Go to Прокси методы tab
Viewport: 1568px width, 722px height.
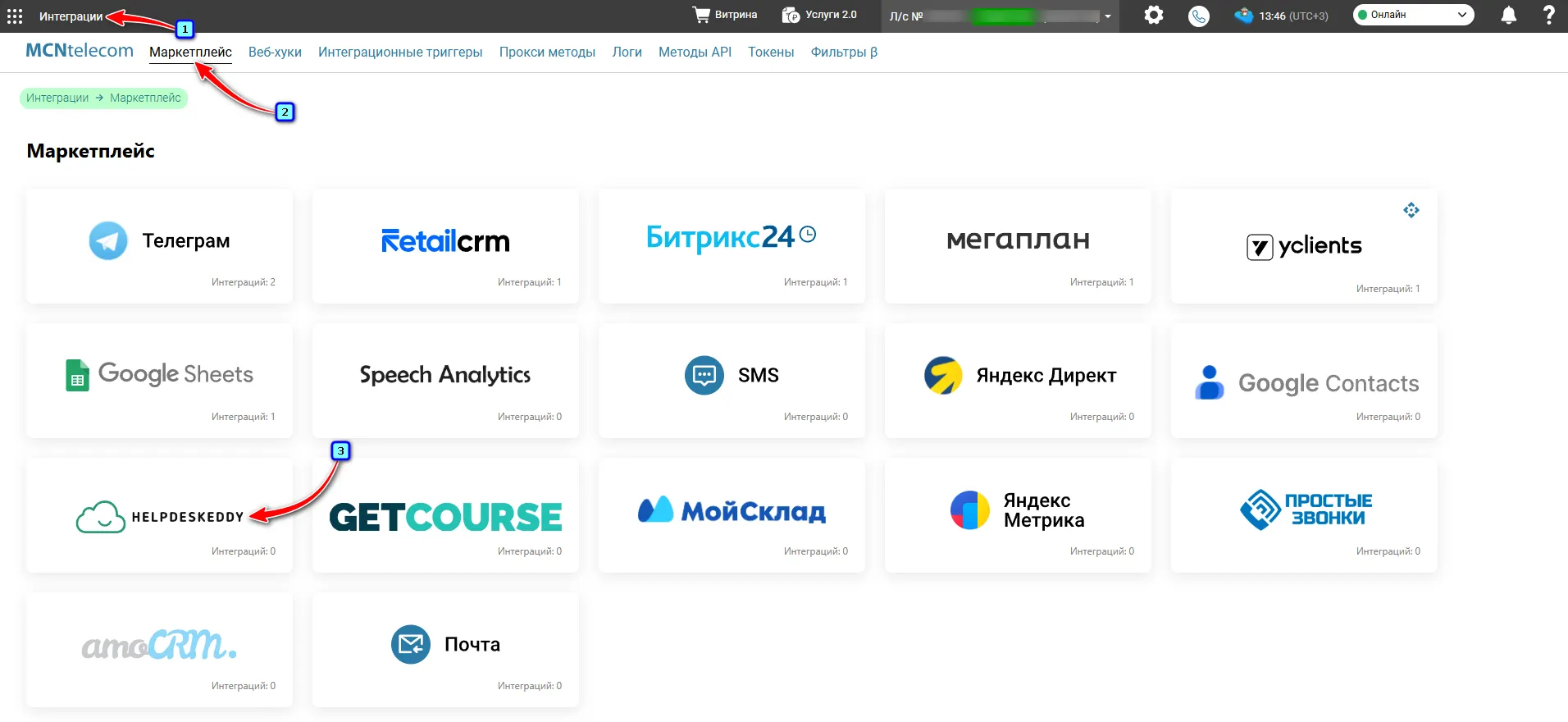coord(547,52)
